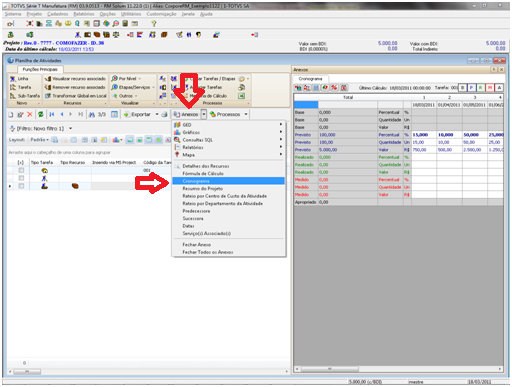The image size is (512, 387).
Task: Select Cronograma from the Anexos menu
Action: (229, 181)
